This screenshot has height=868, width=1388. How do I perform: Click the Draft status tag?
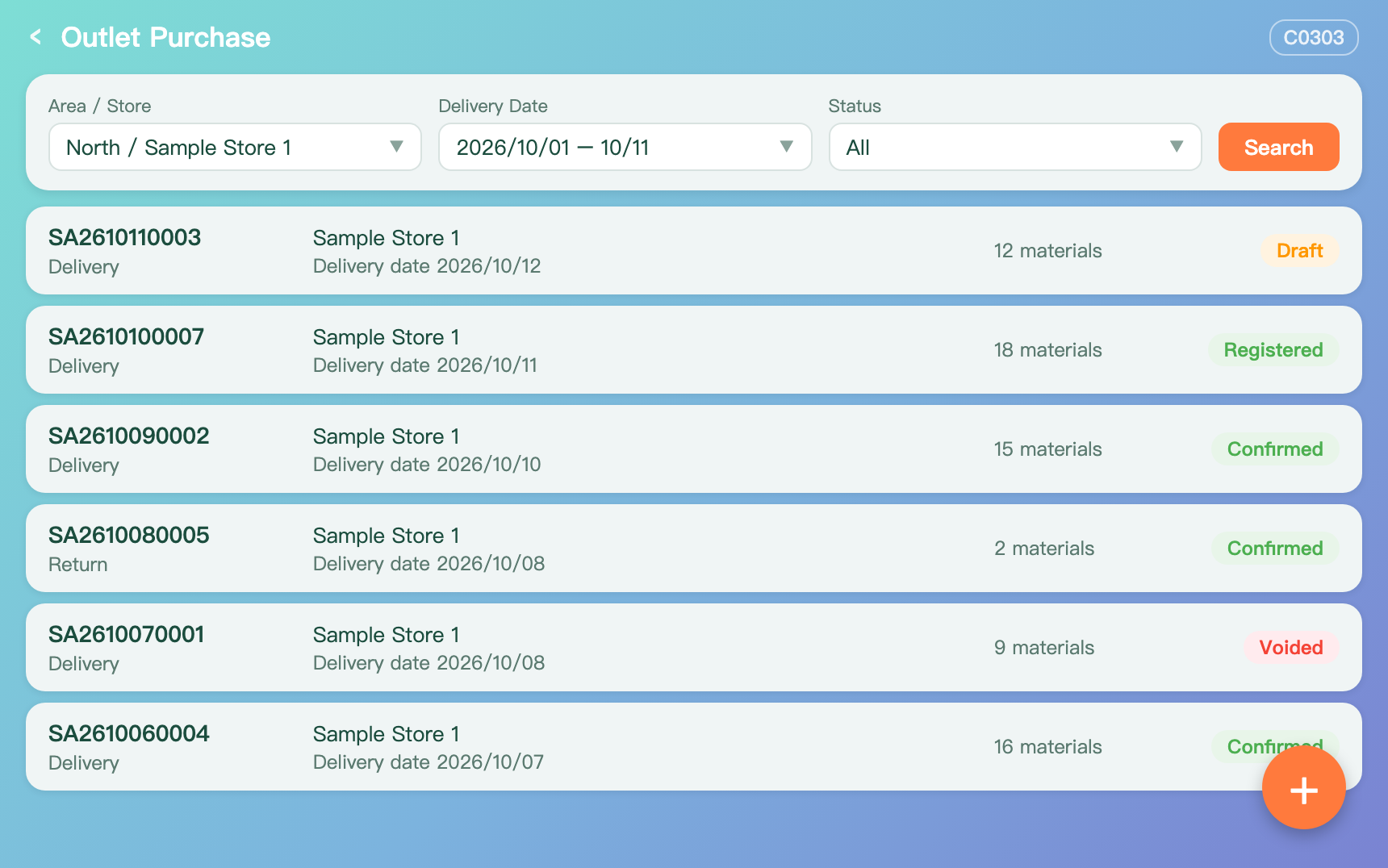pos(1299,251)
